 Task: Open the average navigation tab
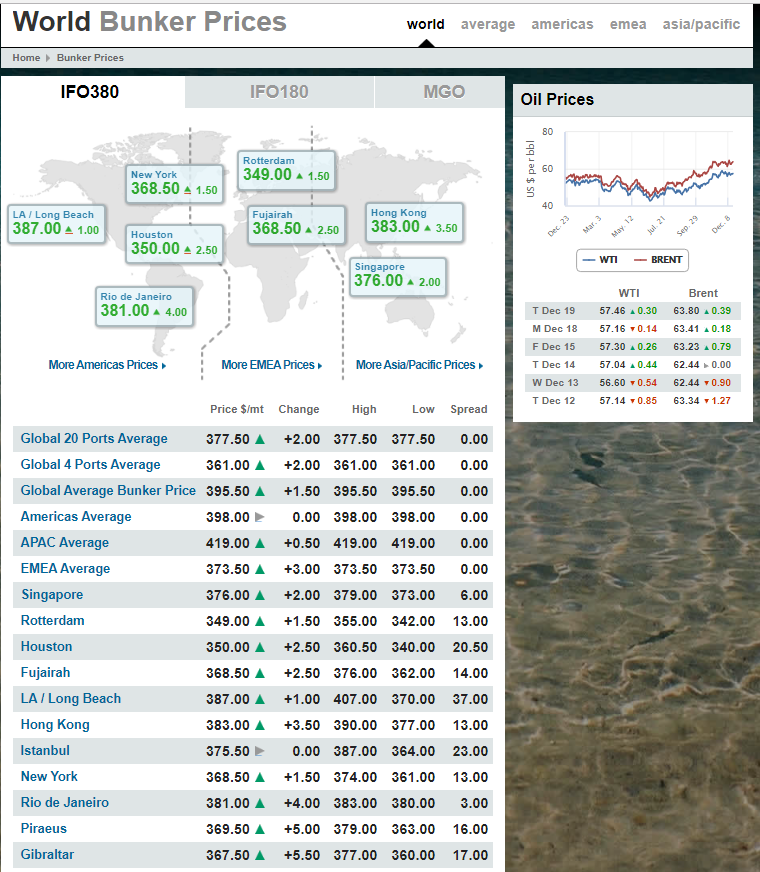tap(488, 24)
